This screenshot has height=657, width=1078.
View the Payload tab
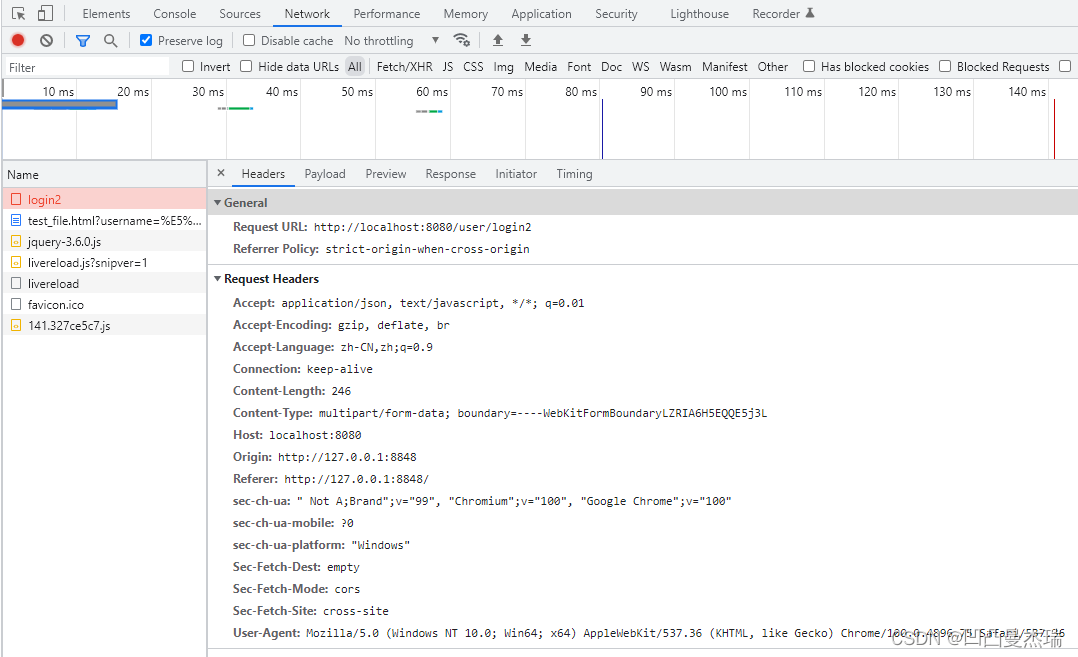click(x=324, y=174)
